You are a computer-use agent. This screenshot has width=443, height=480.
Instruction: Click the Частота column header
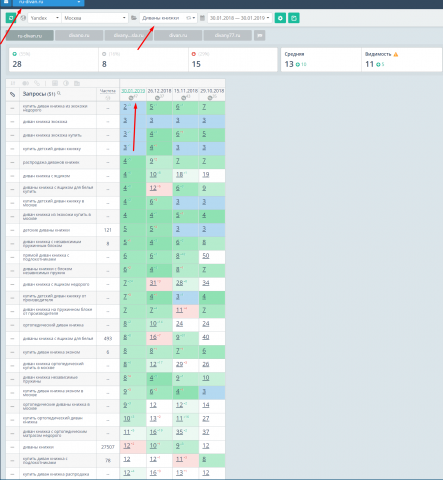point(108,91)
